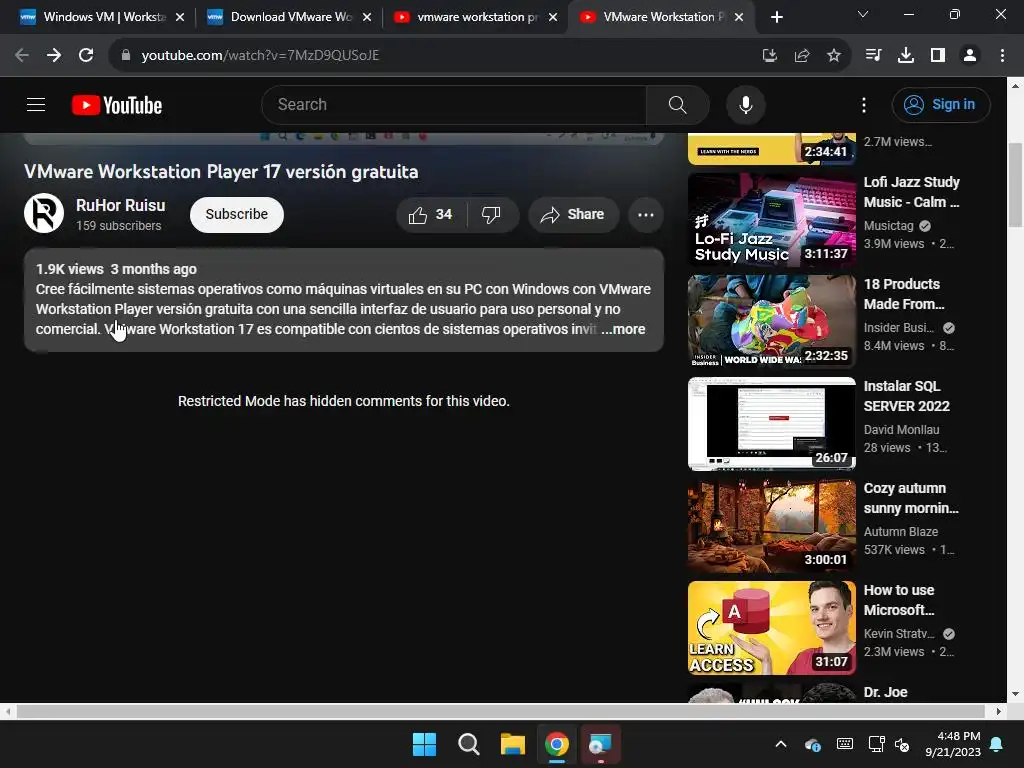Reload the current page
Image resolution: width=1024 pixels, height=768 pixels.
[86, 55]
